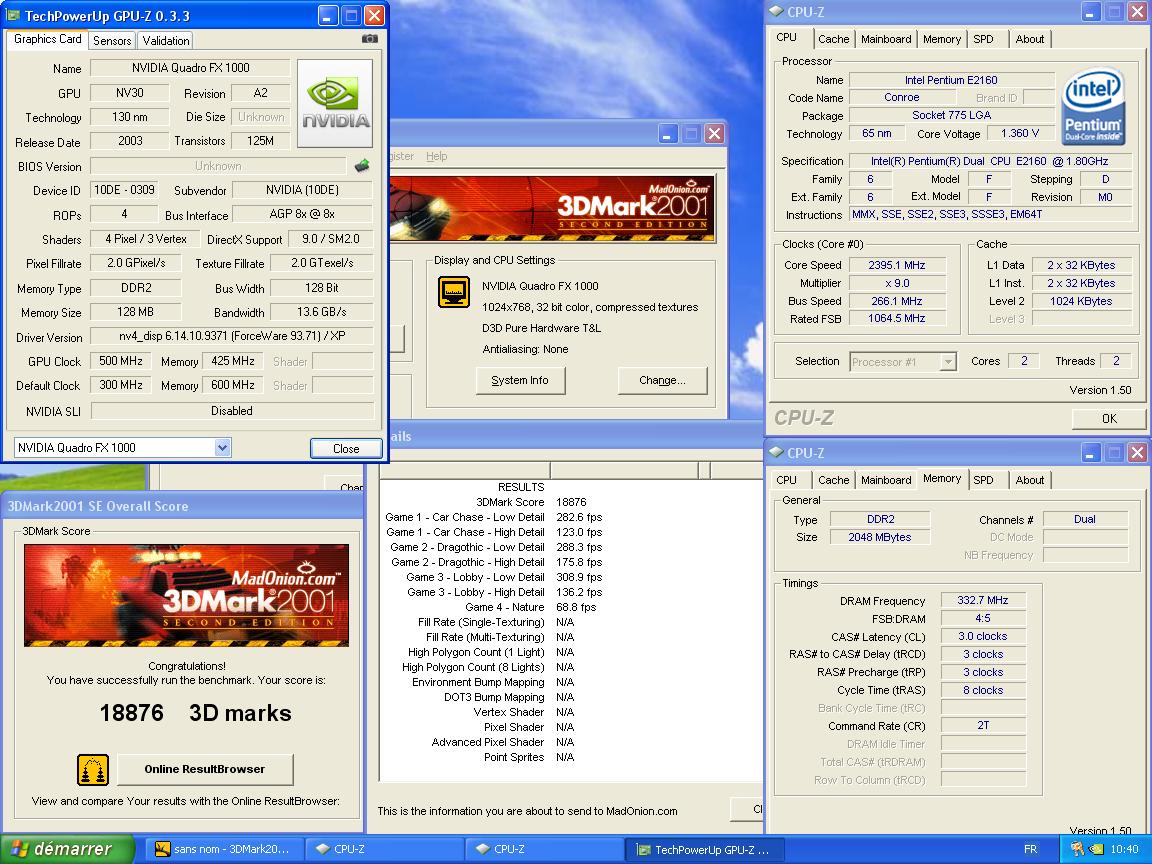
Task: Open the démarrer Start button
Action: tap(68, 849)
